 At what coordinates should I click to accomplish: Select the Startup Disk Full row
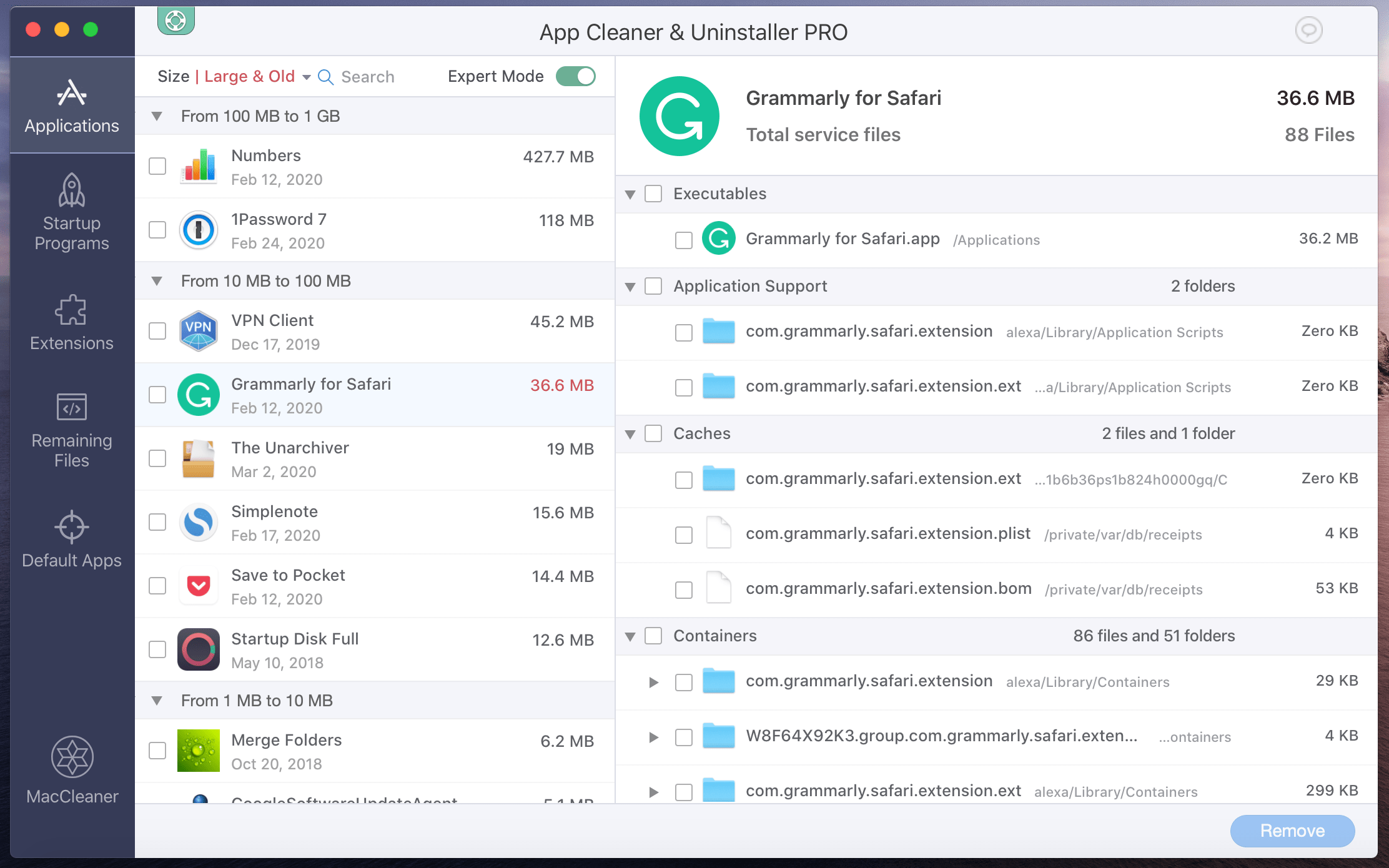[x=375, y=649]
